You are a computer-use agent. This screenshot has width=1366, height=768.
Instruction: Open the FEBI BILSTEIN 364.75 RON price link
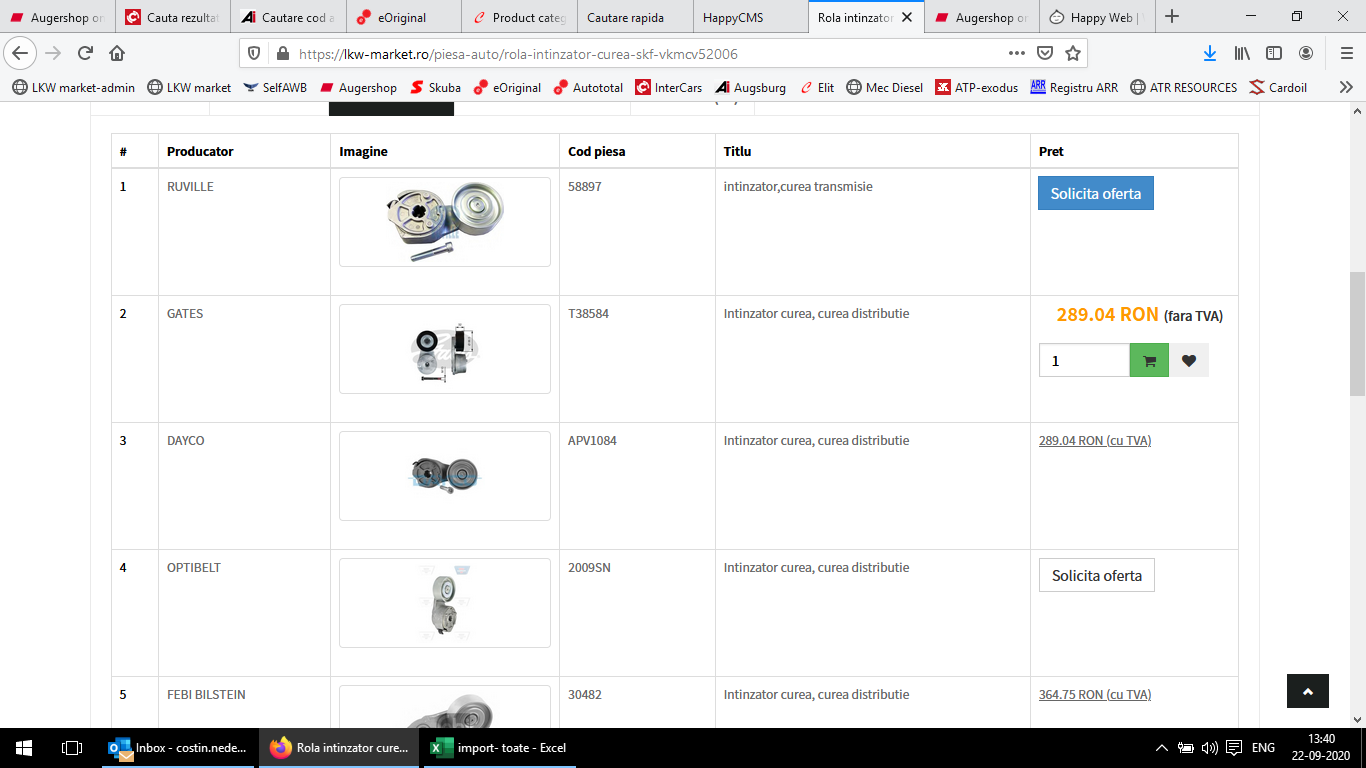click(x=1095, y=694)
